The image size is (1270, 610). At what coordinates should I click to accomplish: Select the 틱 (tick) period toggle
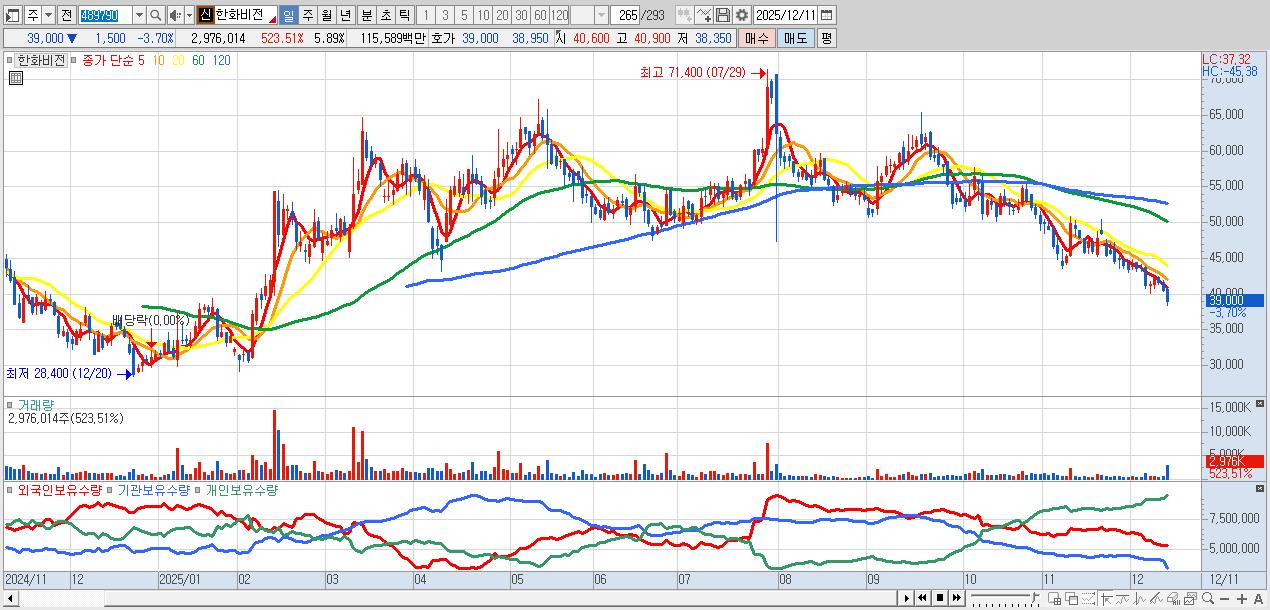[404, 15]
